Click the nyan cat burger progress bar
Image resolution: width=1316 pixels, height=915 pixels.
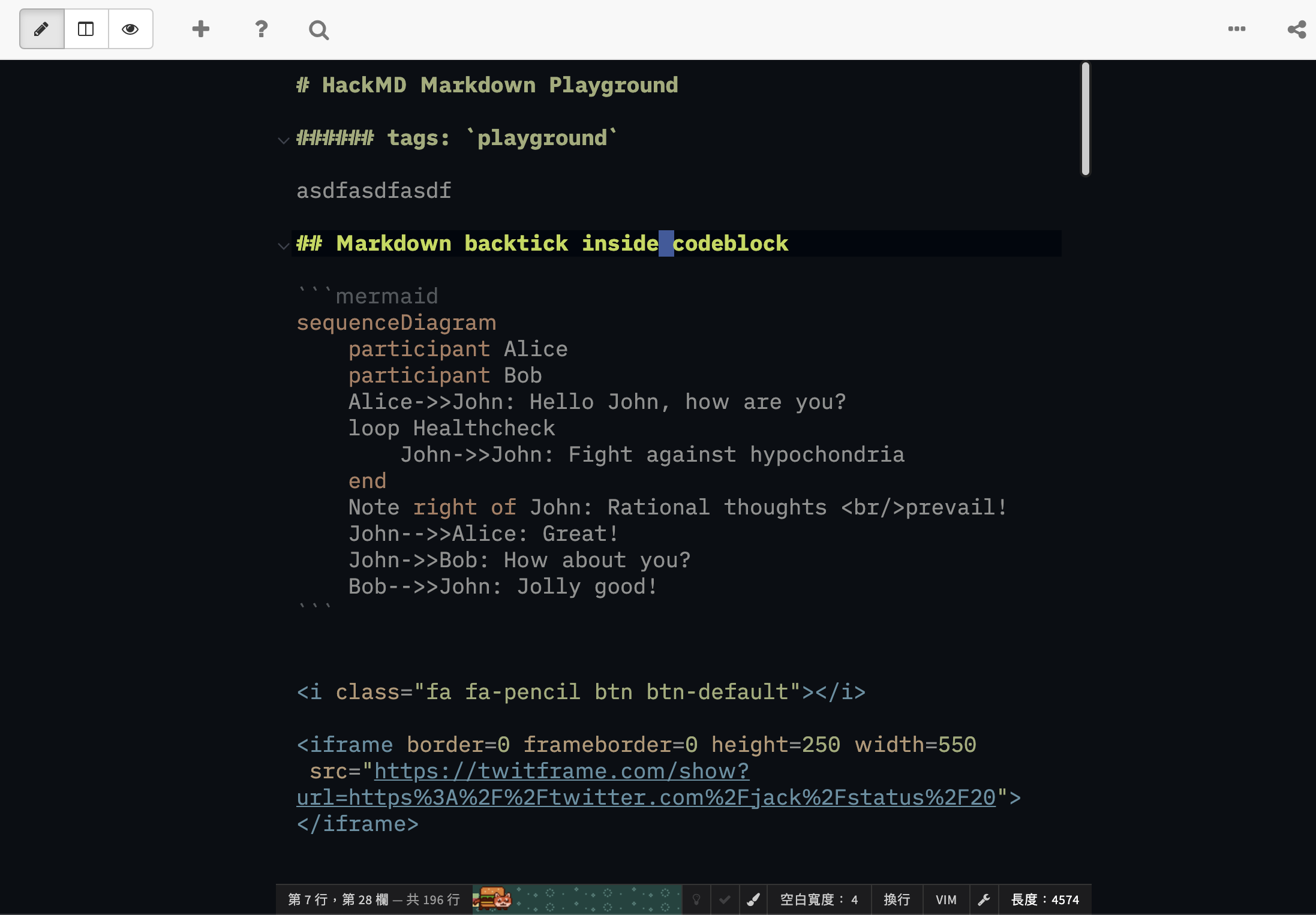coord(576,899)
